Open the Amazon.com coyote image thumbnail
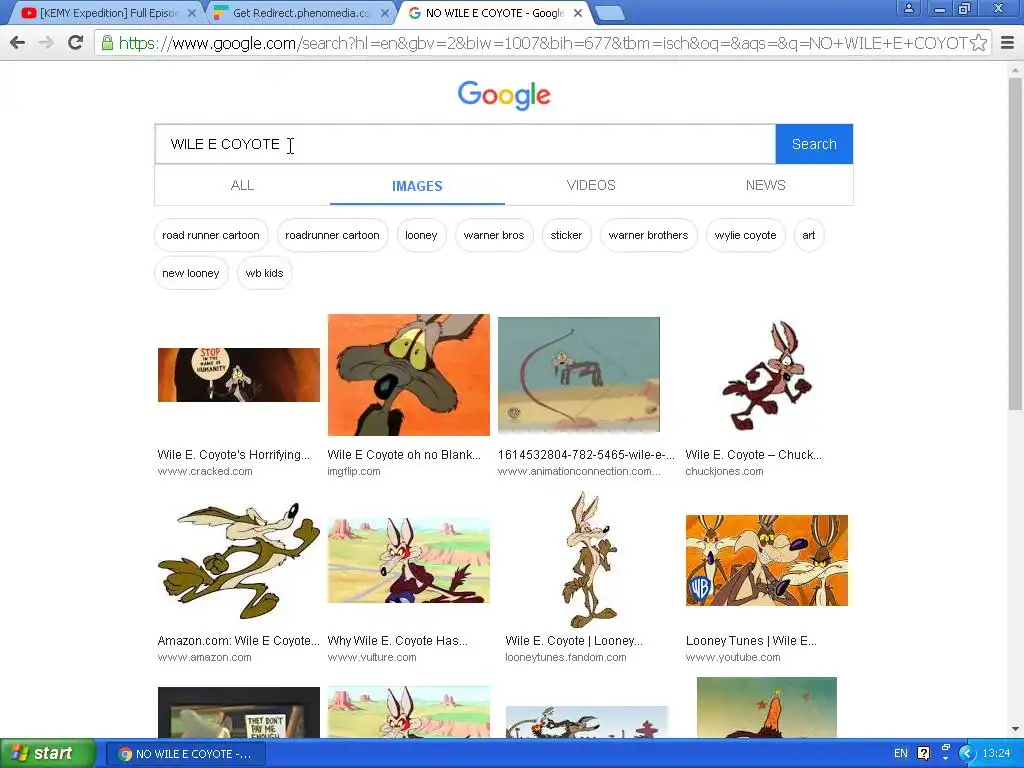The image size is (1024, 768). click(x=239, y=561)
